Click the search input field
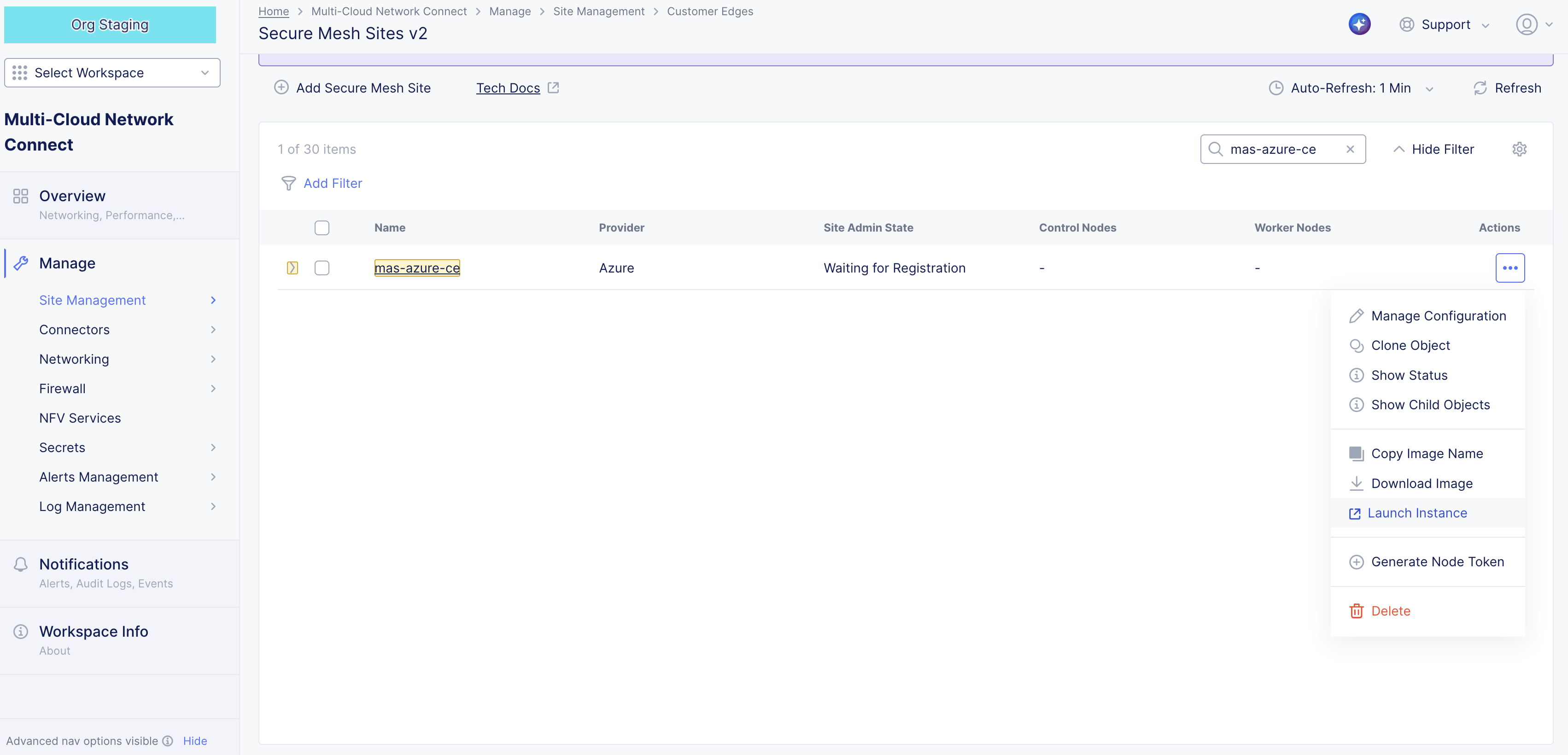The height and width of the screenshot is (755, 1568). coord(1284,149)
